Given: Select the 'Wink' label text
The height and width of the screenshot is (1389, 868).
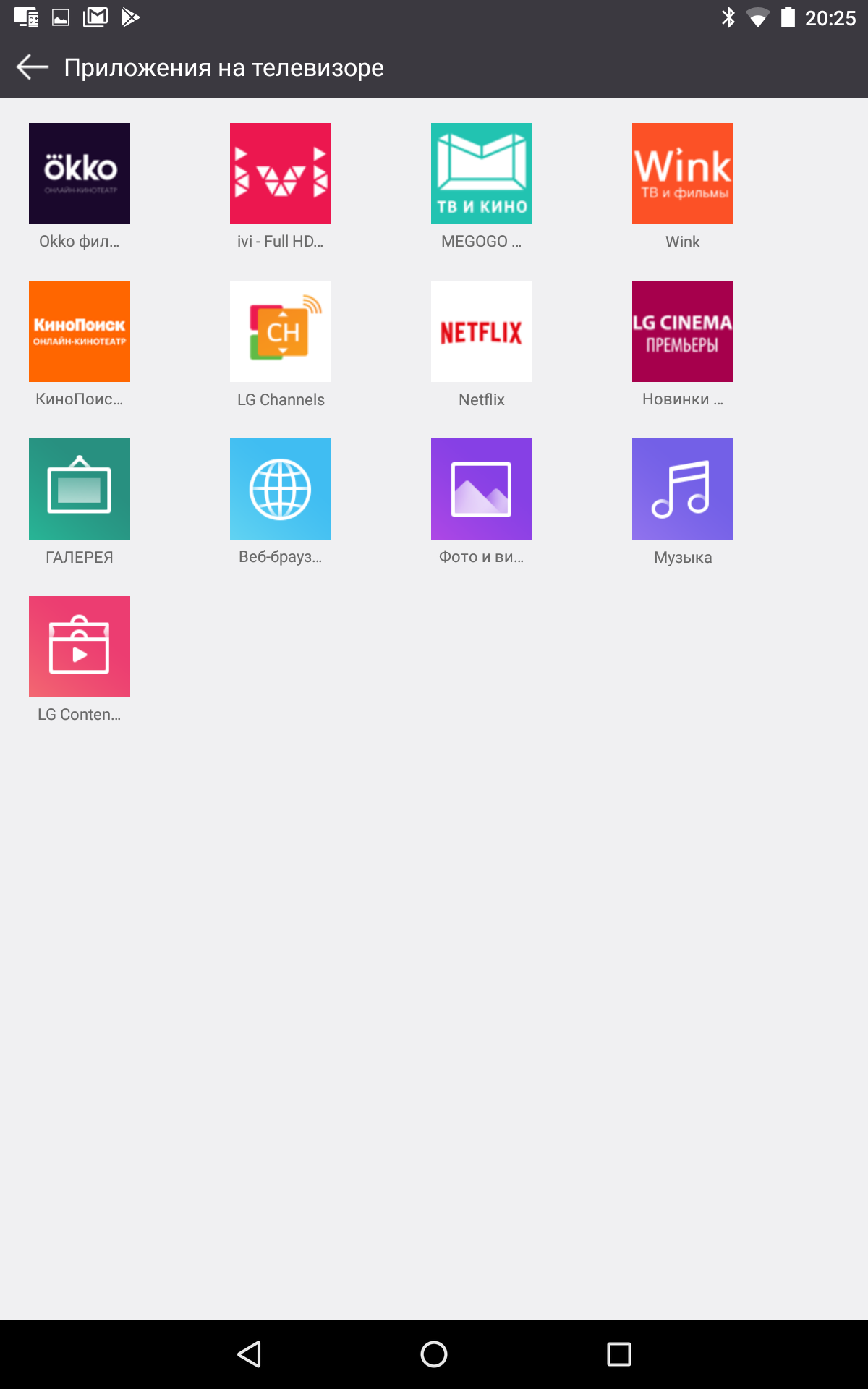Looking at the screenshot, I should coord(683,242).
